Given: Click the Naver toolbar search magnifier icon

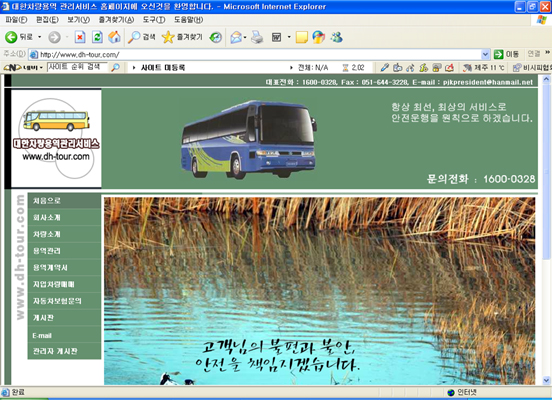Looking at the screenshot, I should click(x=115, y=67).
